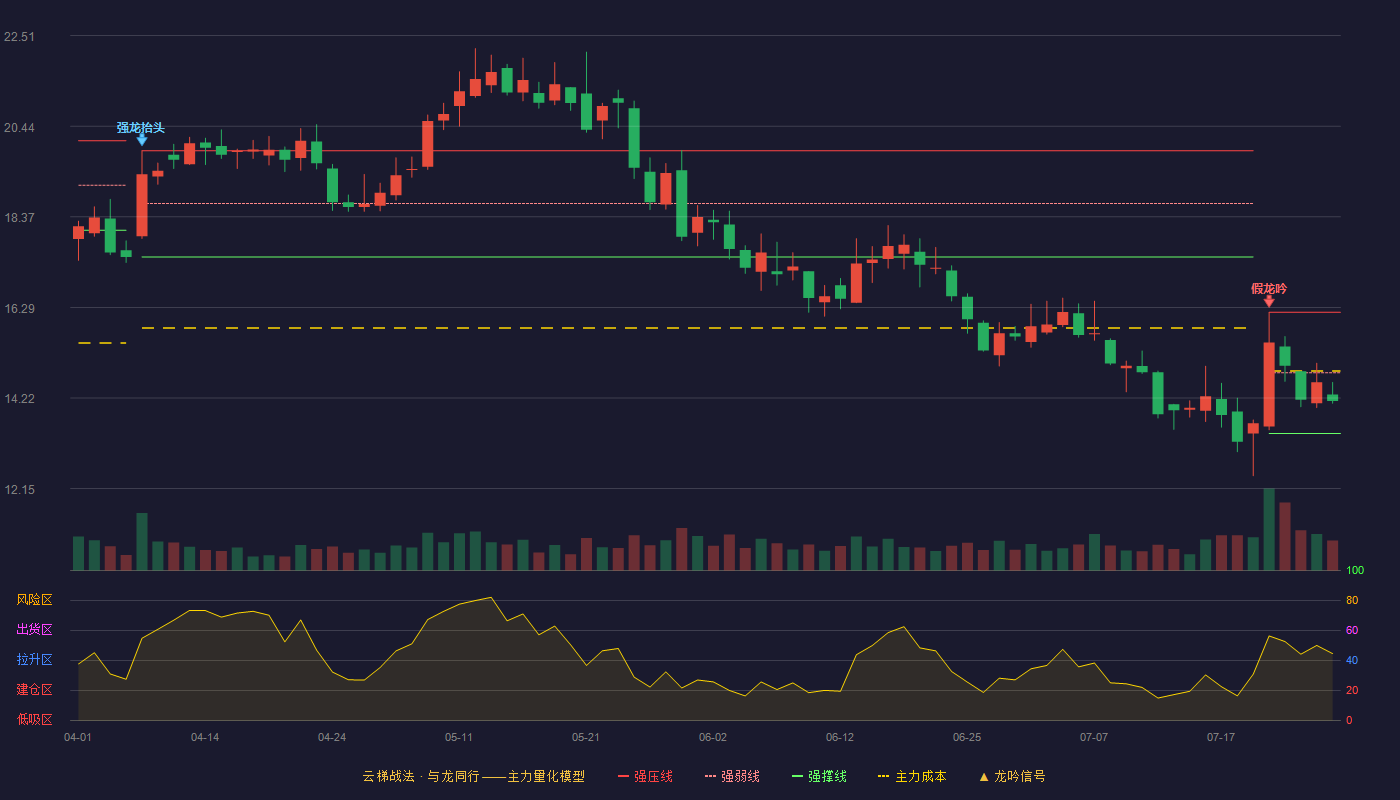Click the 12.15 price axis label

coord(20,490)
